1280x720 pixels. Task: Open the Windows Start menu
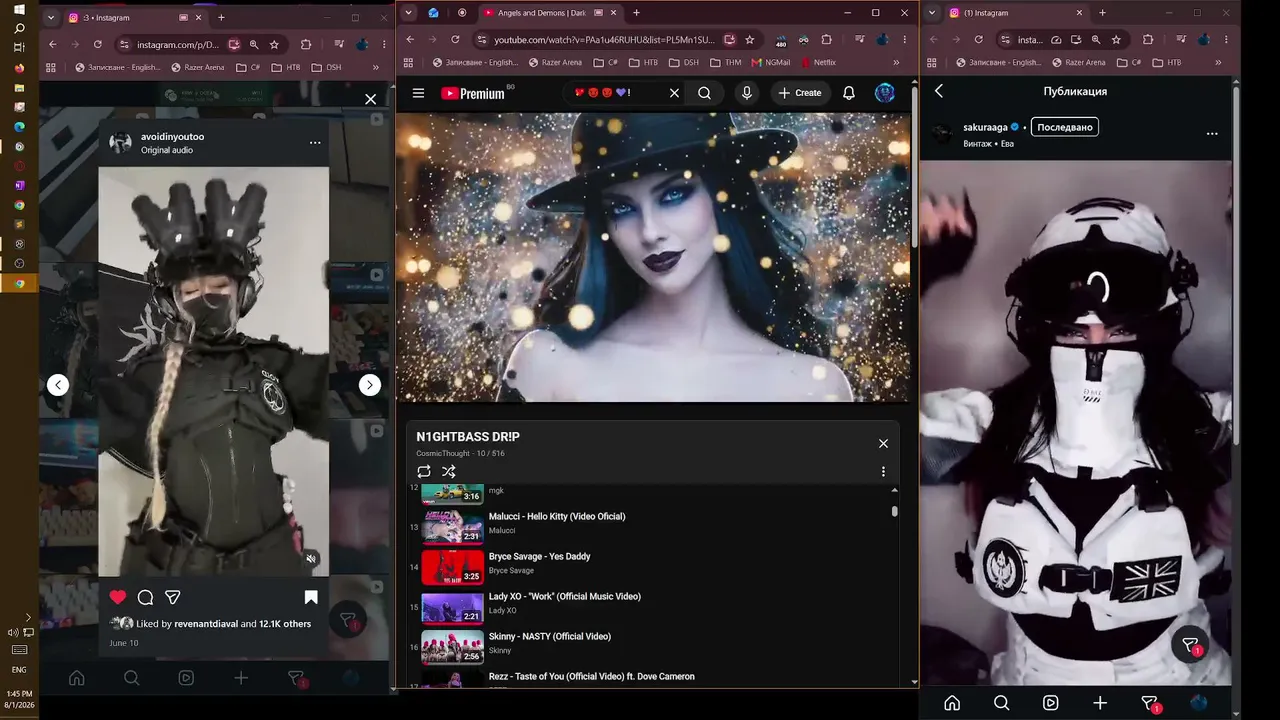[19, 10]
